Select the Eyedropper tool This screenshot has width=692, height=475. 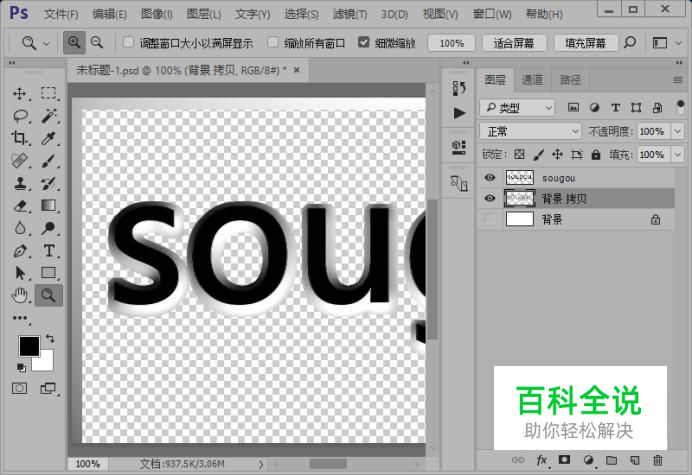49,138
